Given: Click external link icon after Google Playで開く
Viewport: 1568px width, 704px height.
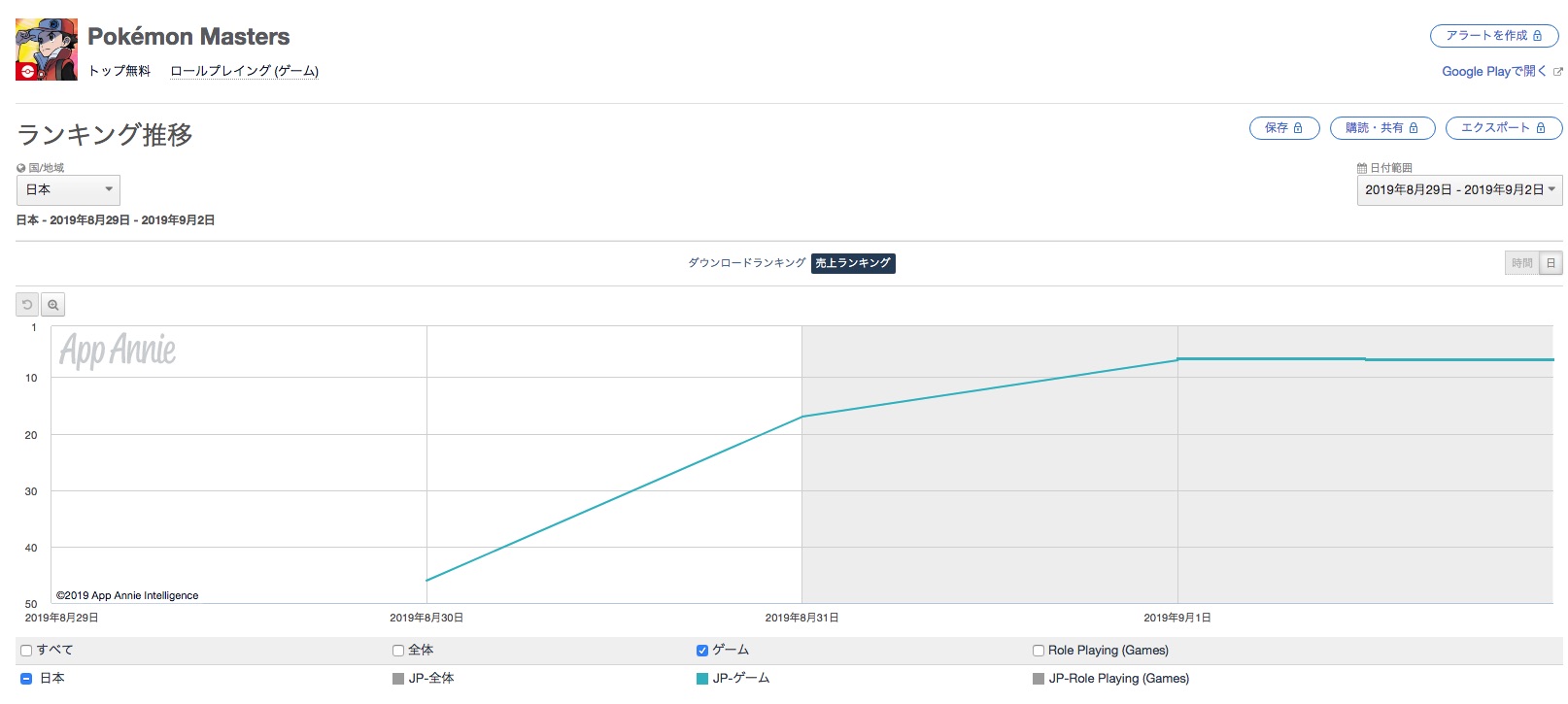Looking at the screenshot, I should tap(1558, 72).
